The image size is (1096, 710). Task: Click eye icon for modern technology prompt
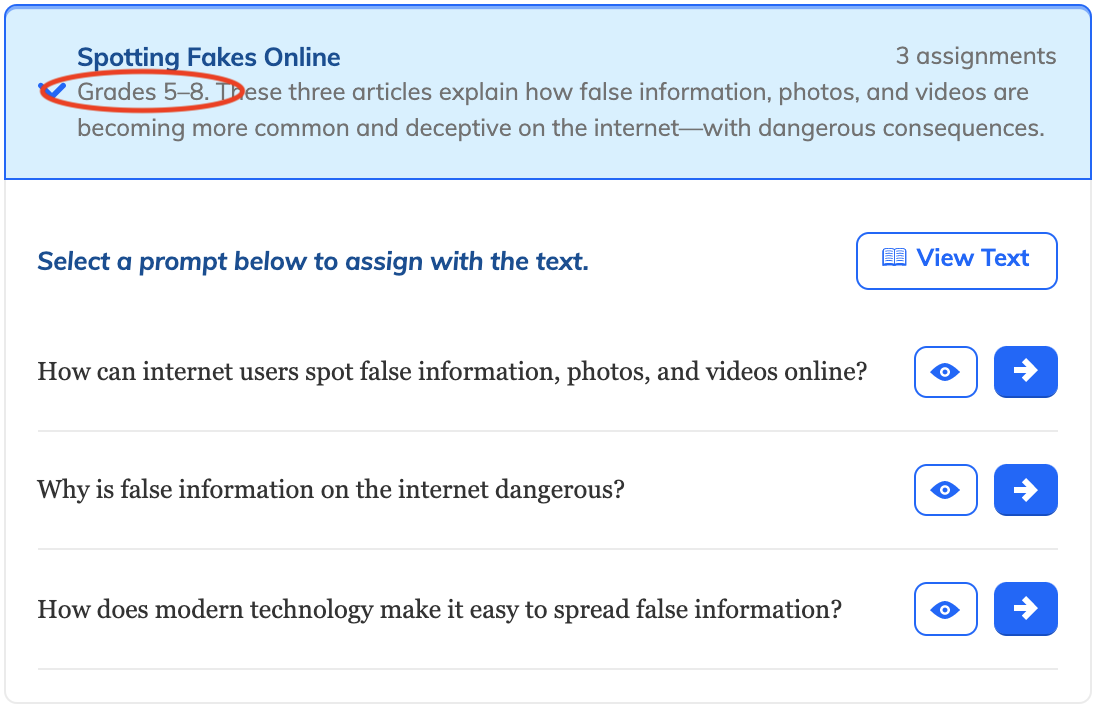pos(945,609)
